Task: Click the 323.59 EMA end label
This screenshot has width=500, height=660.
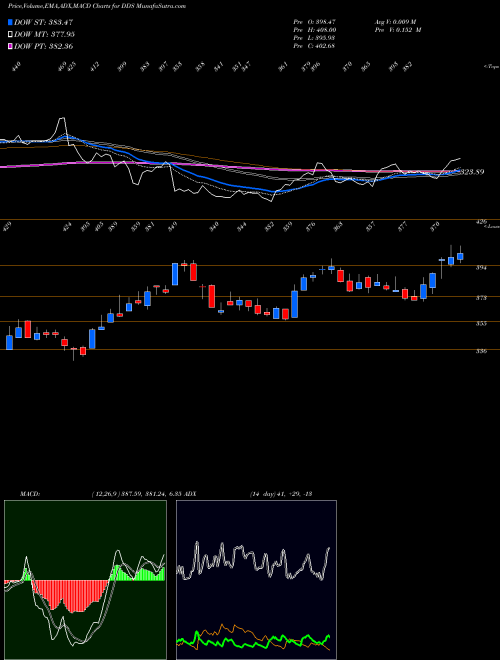Action: click(473, 172)
